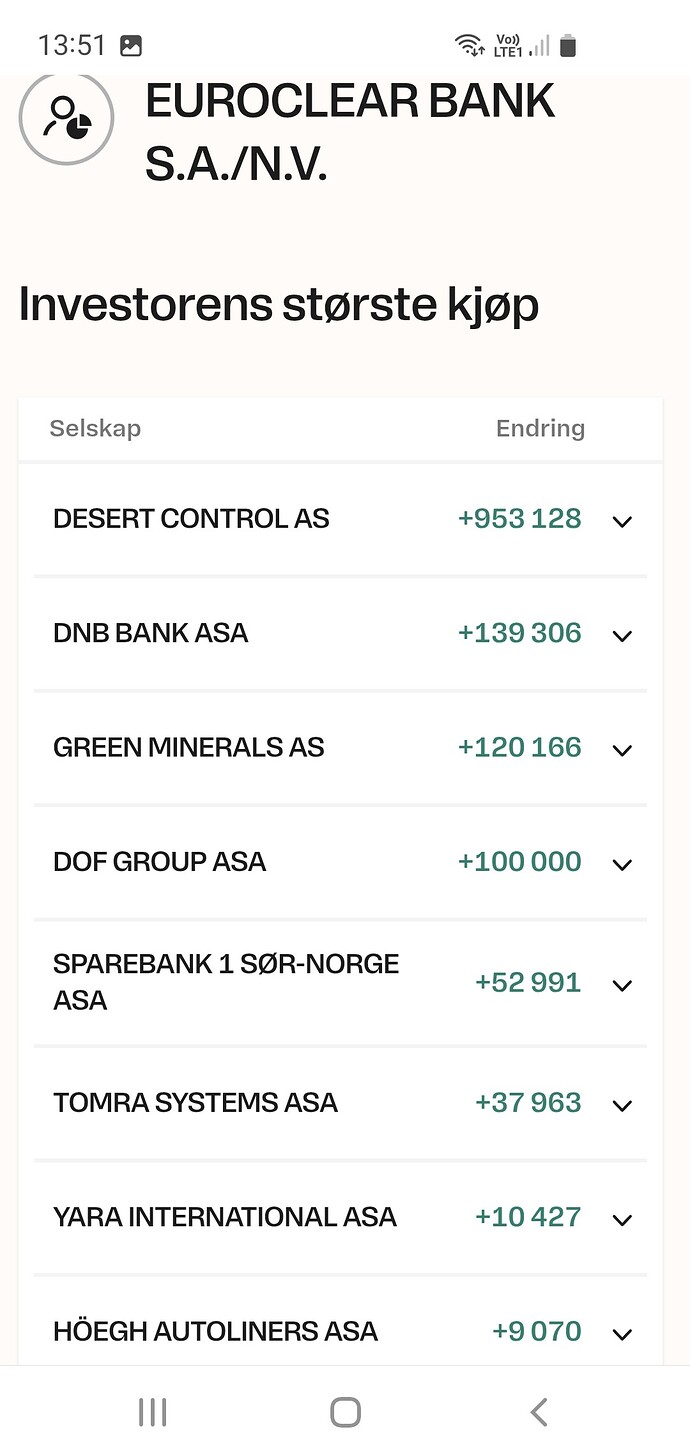
Task: Expand the TOMRA SYSTEMS ASA chevron
Action: pyautogui.click(x=622, y=1105)
